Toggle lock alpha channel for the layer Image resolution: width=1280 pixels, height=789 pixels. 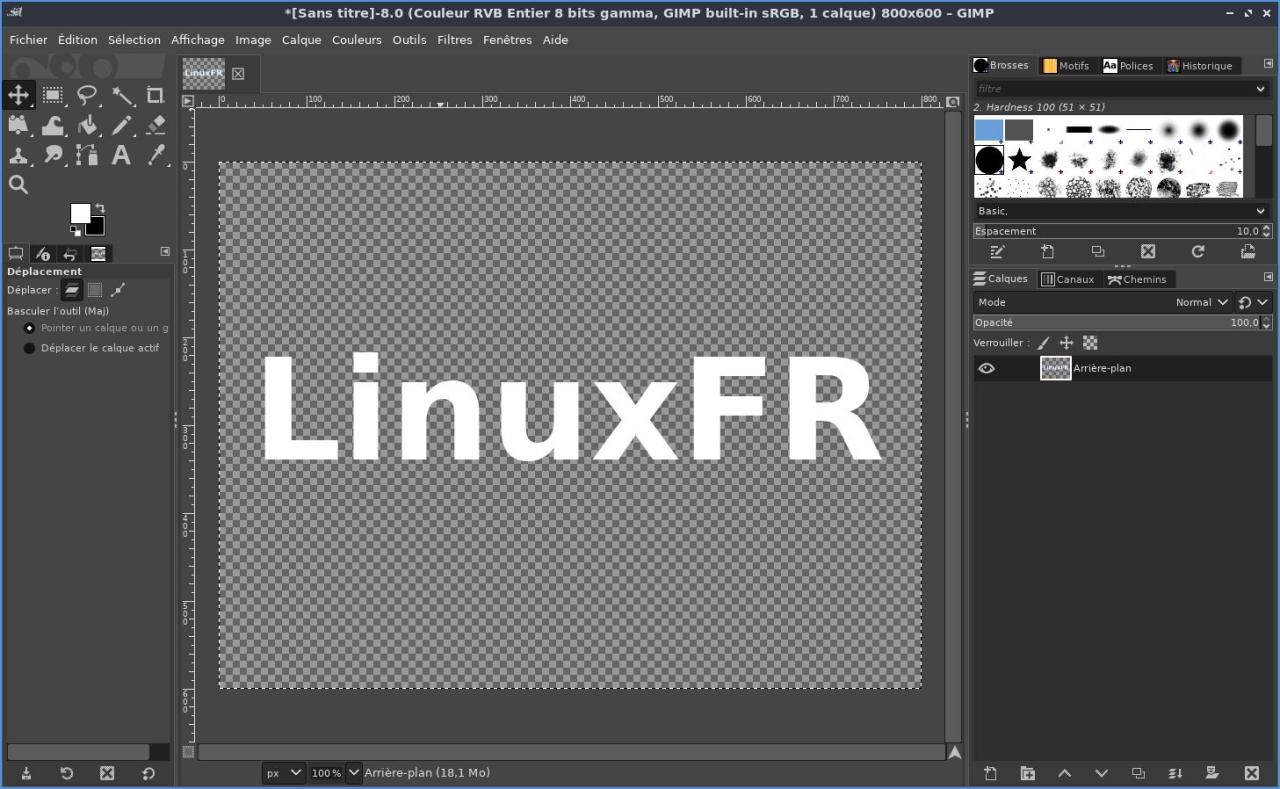(x=1090, y=343)
